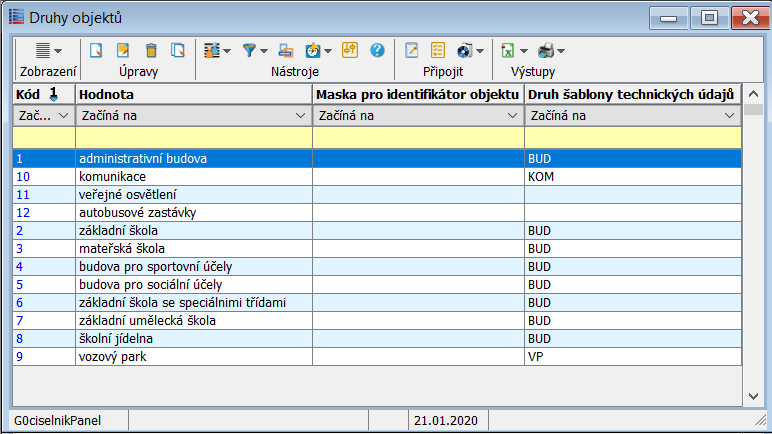The image size is (772, 434).
Task: Open the filter funnel tool
Action: click(250, 50)
